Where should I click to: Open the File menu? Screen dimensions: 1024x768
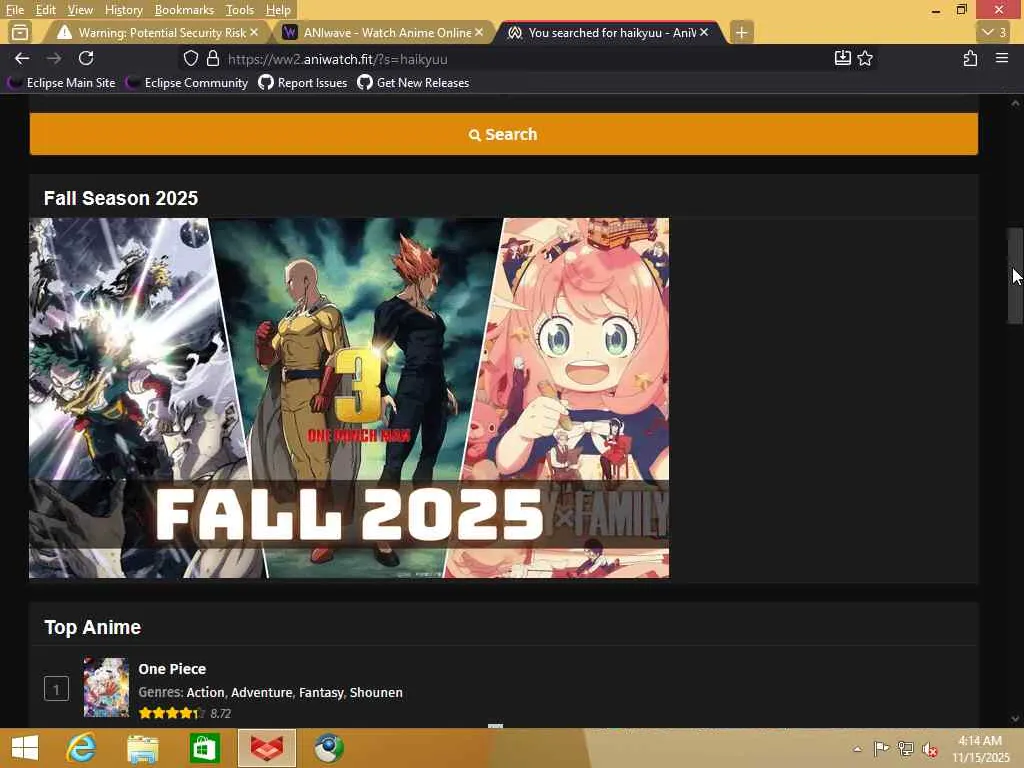click(14, 10)
